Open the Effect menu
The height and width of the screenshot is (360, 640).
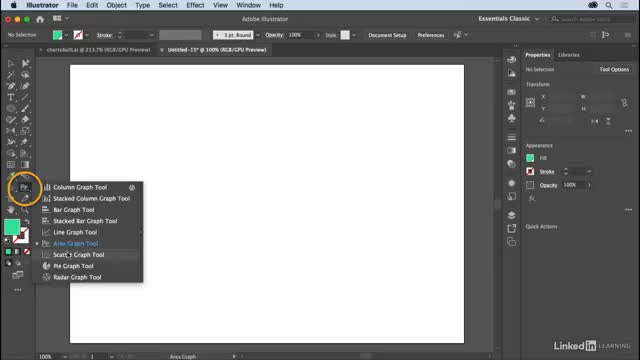point(195,5)
